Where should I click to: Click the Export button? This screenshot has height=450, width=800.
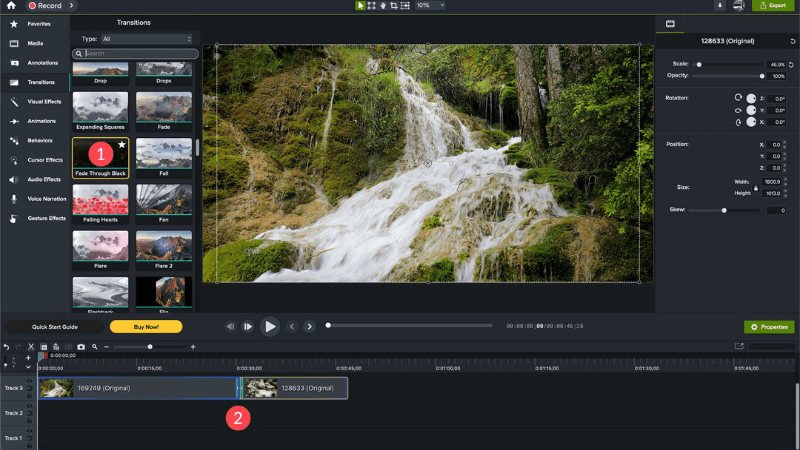(x=773, y=6)
